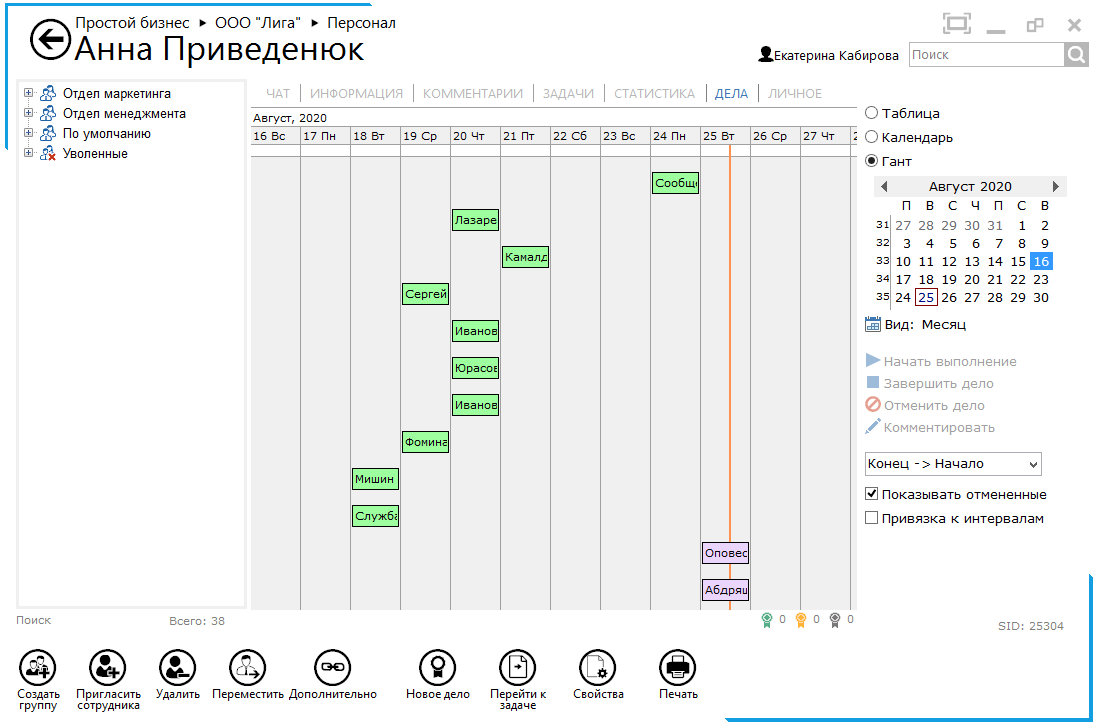The image size is (1097, 726).
Task: Click the Пригласить сотрудника icon
Action: click(x=107, y=667)
